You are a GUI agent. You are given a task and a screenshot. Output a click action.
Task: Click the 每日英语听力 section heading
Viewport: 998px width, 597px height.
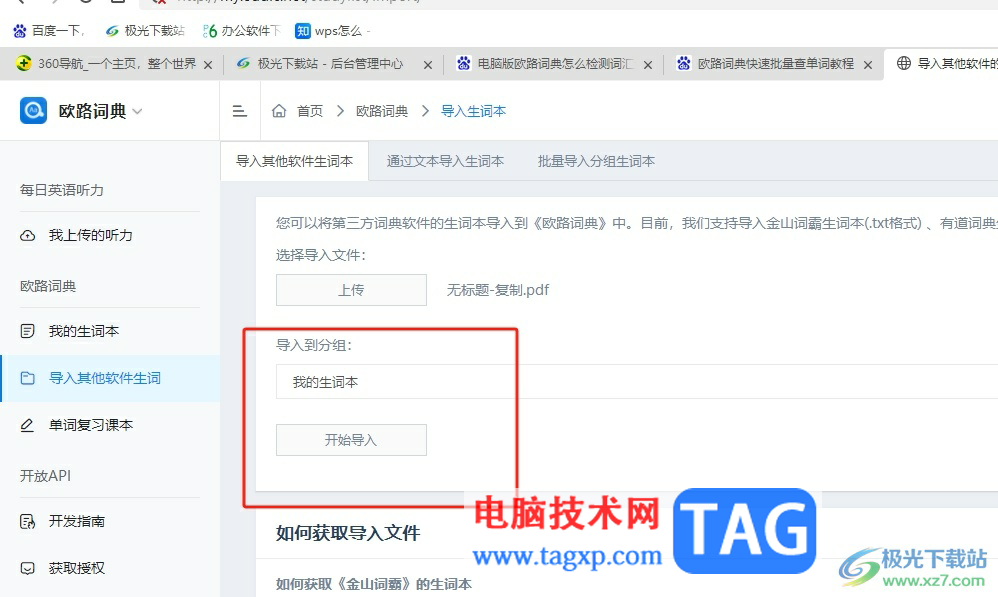61,190
